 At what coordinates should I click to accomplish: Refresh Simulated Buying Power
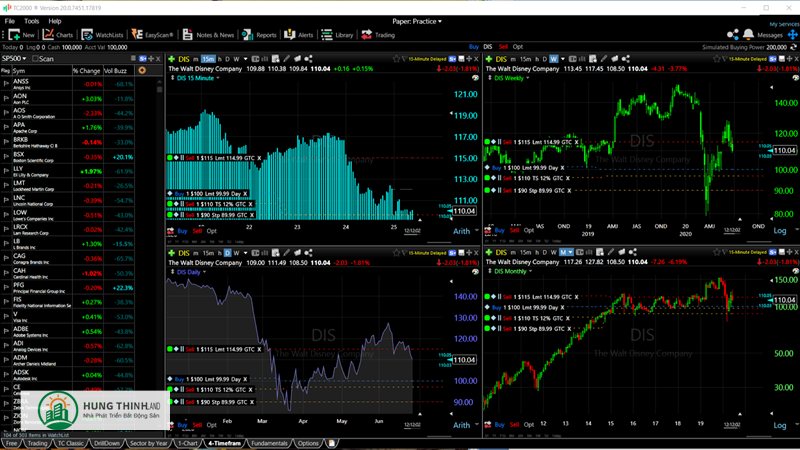tap(793, 47)
